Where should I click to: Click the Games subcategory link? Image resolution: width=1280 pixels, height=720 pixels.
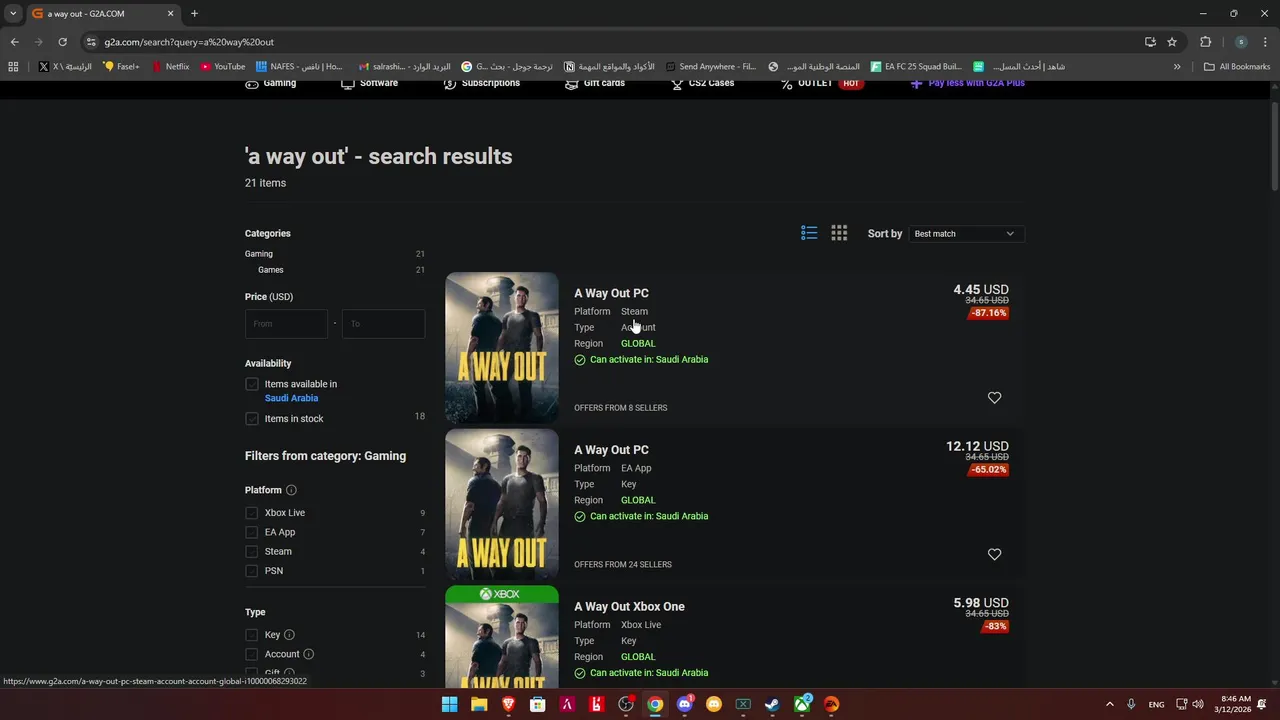pyautogui.click(x=270, y=270)
